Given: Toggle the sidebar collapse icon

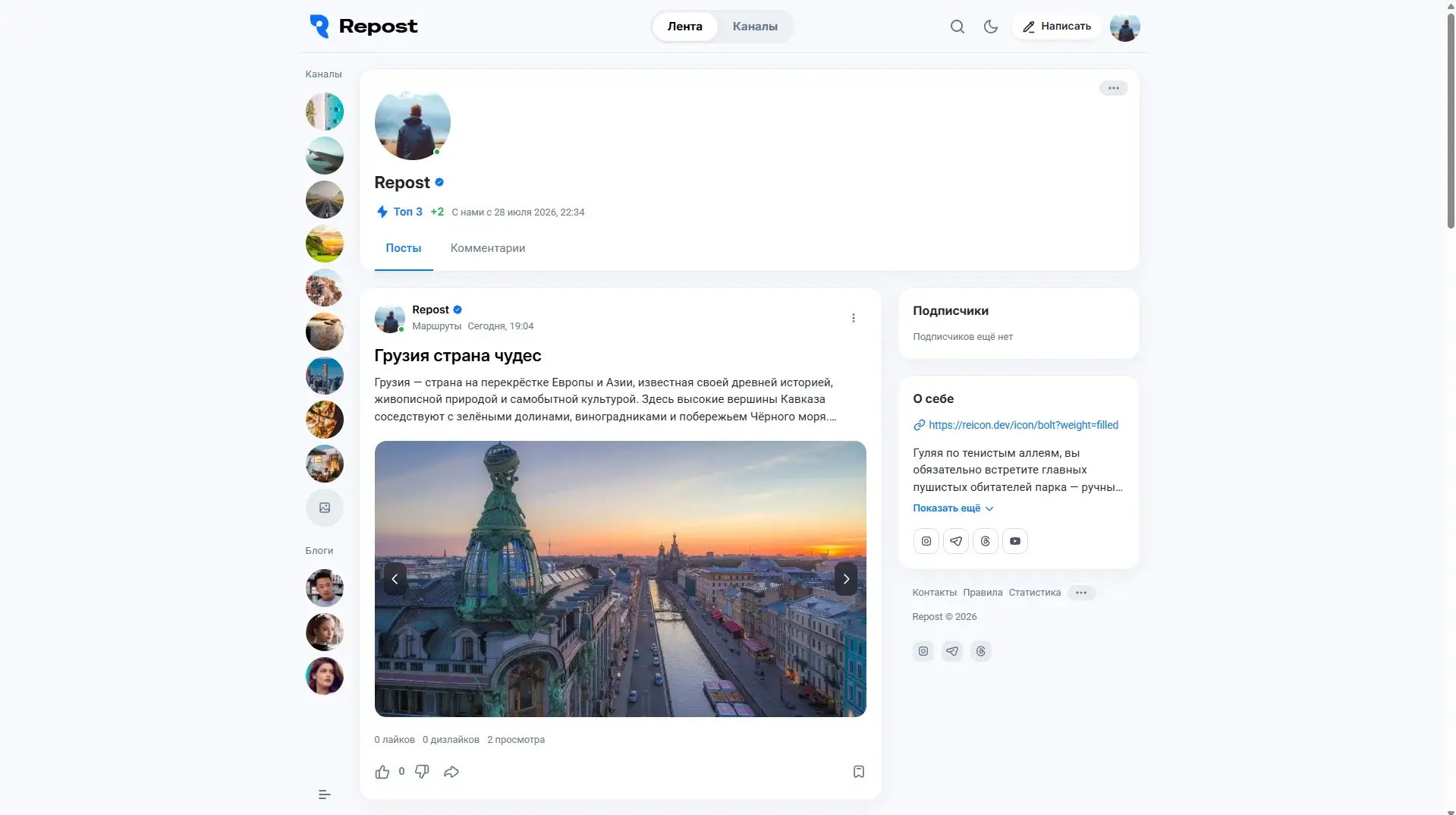Looking at the screenshot, I should point(324,795).
